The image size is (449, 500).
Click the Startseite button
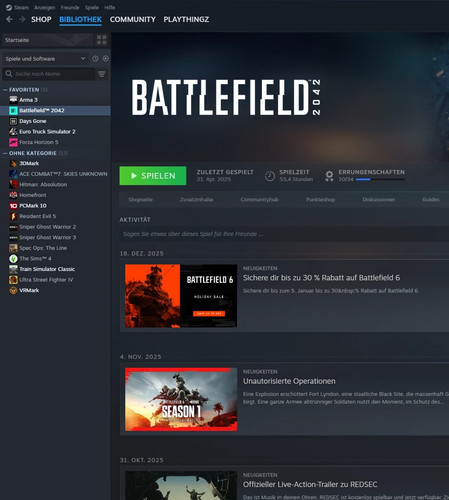pyautogui.click(x=48, y=40)
